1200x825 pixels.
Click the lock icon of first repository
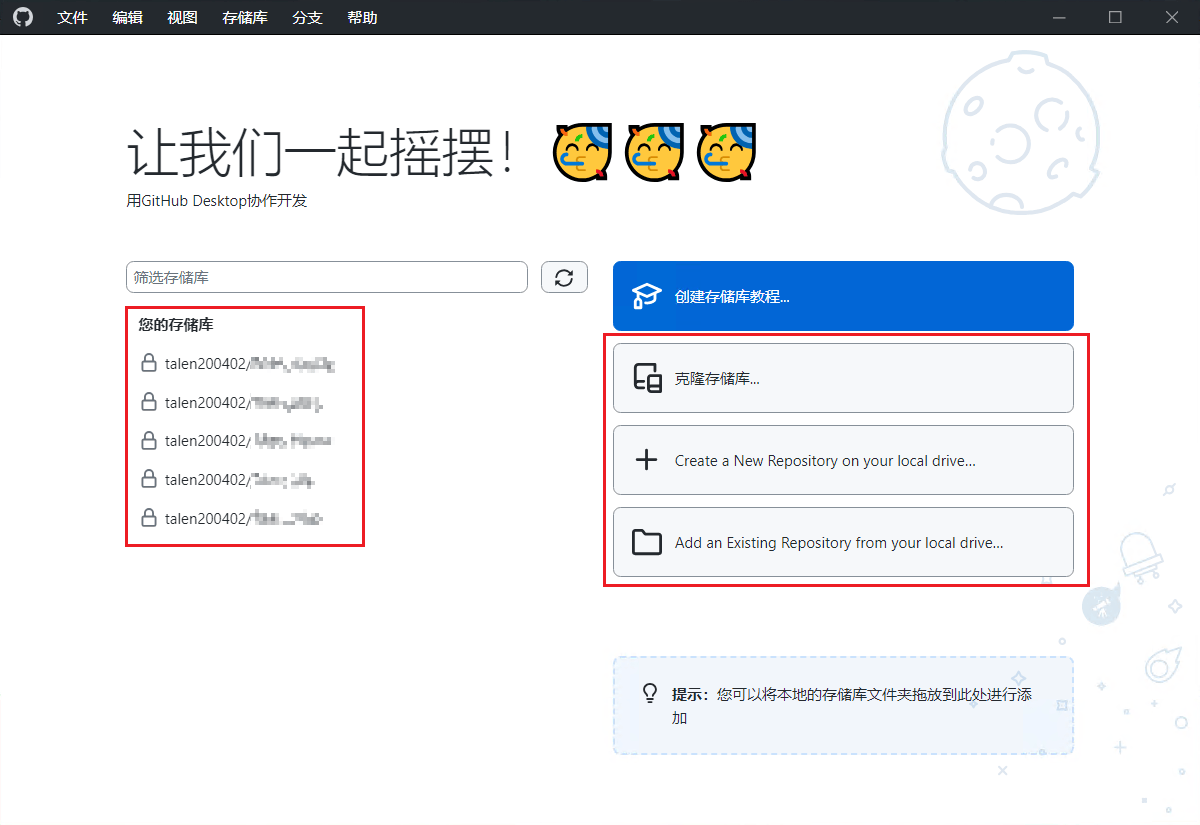(149, 363)
